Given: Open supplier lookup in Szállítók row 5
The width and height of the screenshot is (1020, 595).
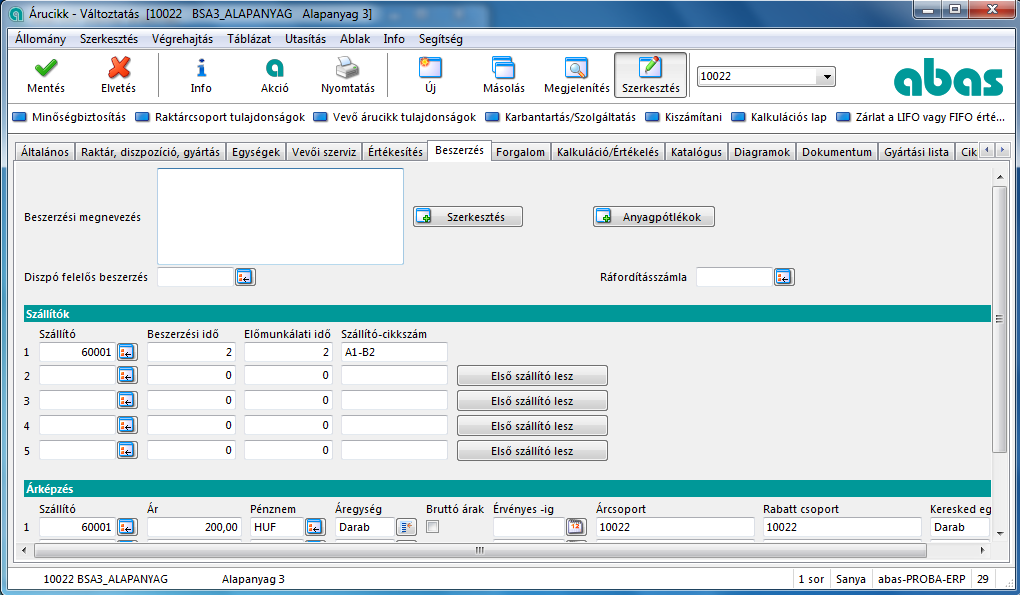Looking at the screenshot, I should tap(127, 450).
